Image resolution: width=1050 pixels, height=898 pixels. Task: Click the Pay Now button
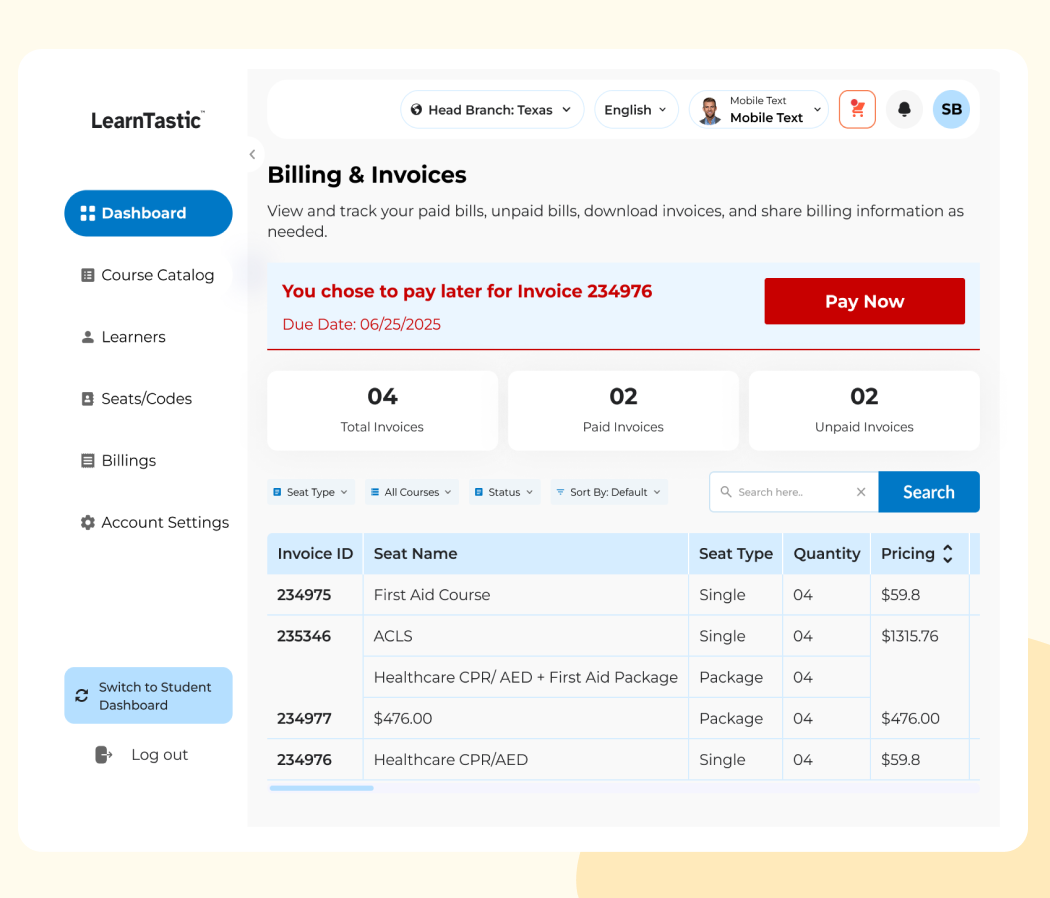pyautogui.click(x=864, y=301)
